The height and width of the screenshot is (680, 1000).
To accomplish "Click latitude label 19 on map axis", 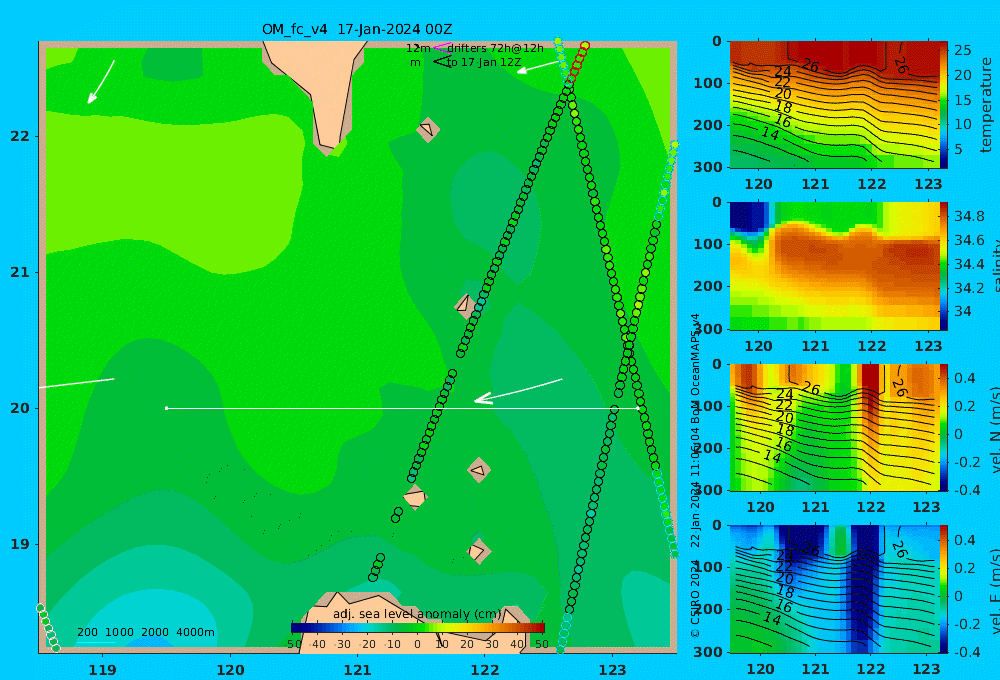I will point(20,544).
